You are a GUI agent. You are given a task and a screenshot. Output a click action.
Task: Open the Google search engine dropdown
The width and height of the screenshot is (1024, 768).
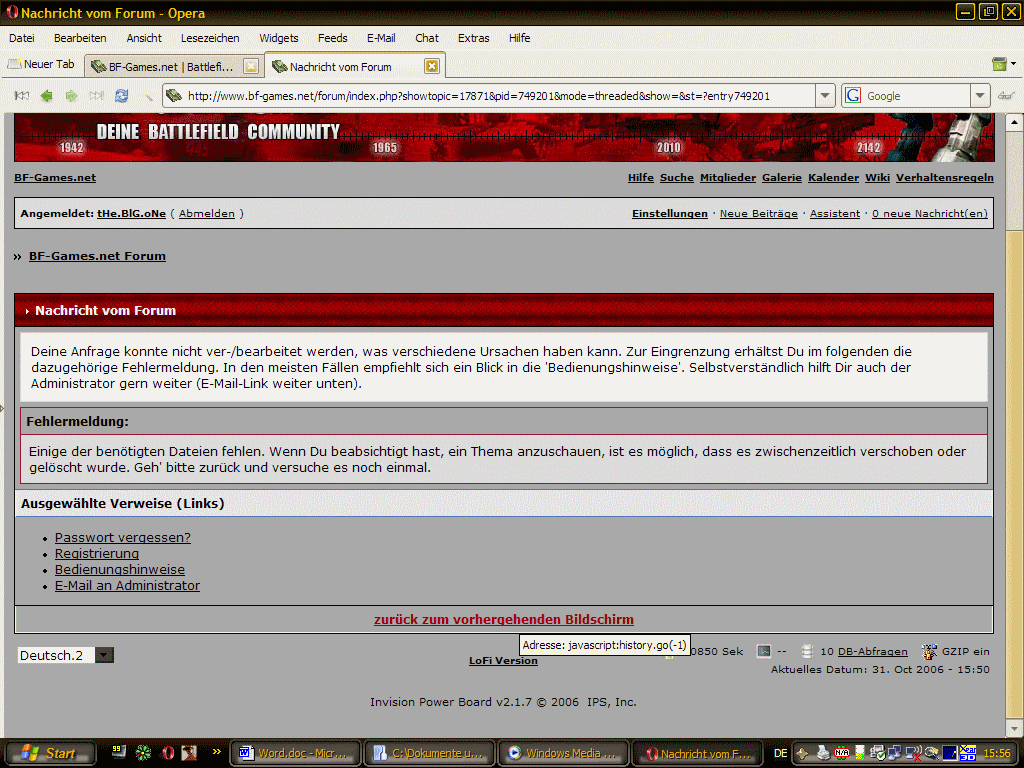tap(980, 96)
